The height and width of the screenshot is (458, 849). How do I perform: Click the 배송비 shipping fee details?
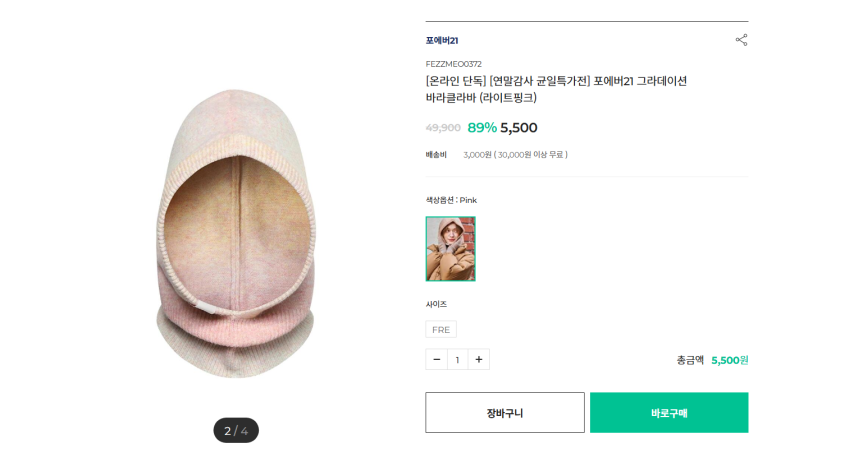[515, 155]
